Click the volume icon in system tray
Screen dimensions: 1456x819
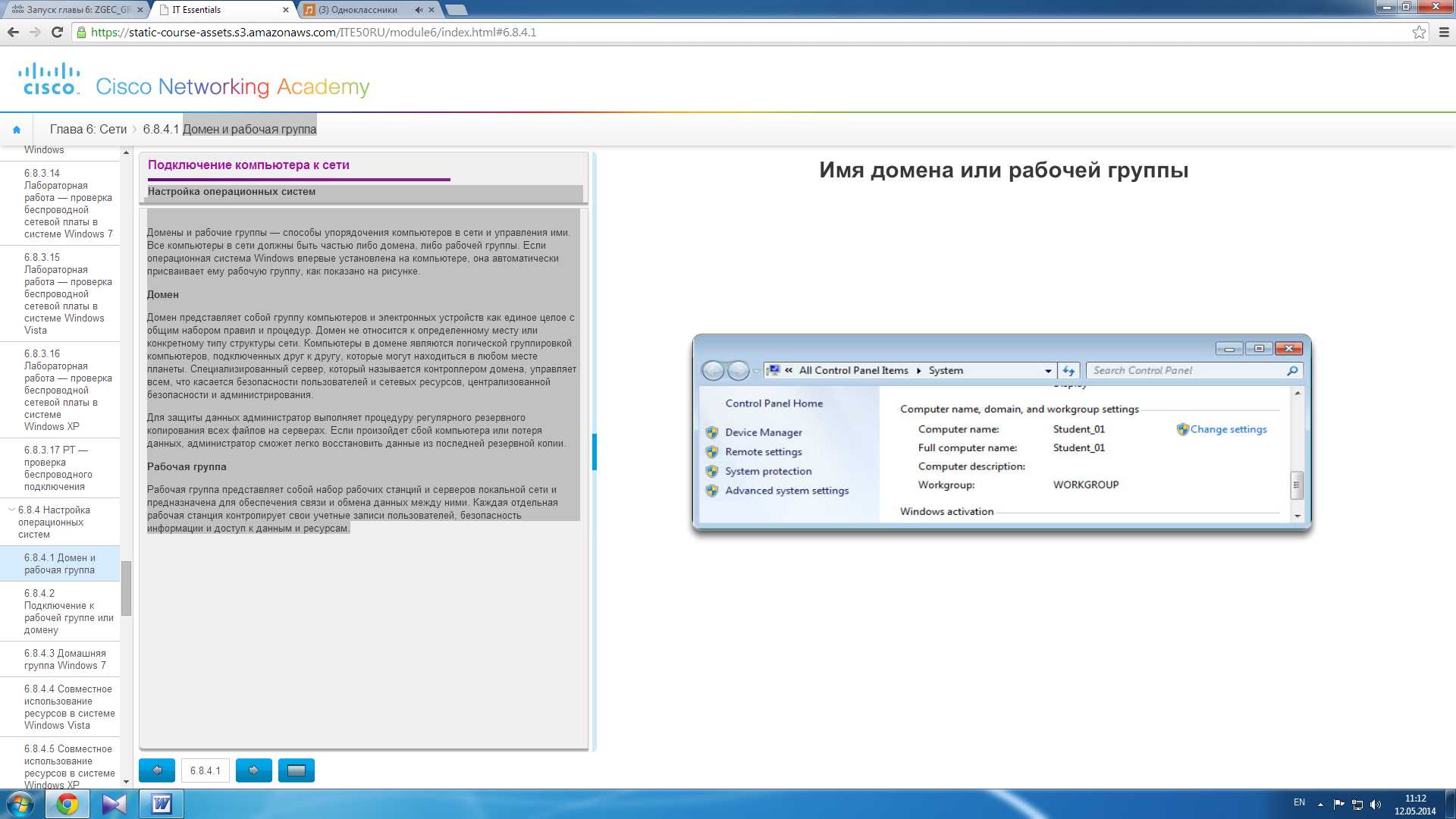(1376, 805)
